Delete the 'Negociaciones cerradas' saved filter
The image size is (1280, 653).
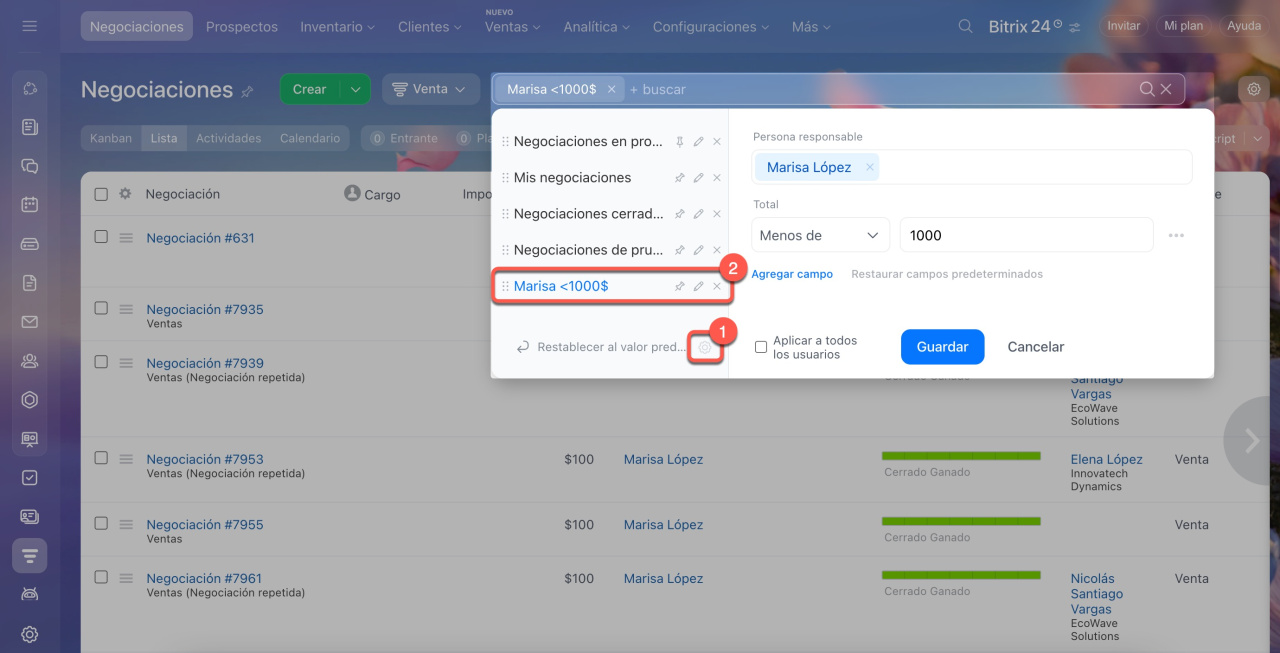[717, 214]
